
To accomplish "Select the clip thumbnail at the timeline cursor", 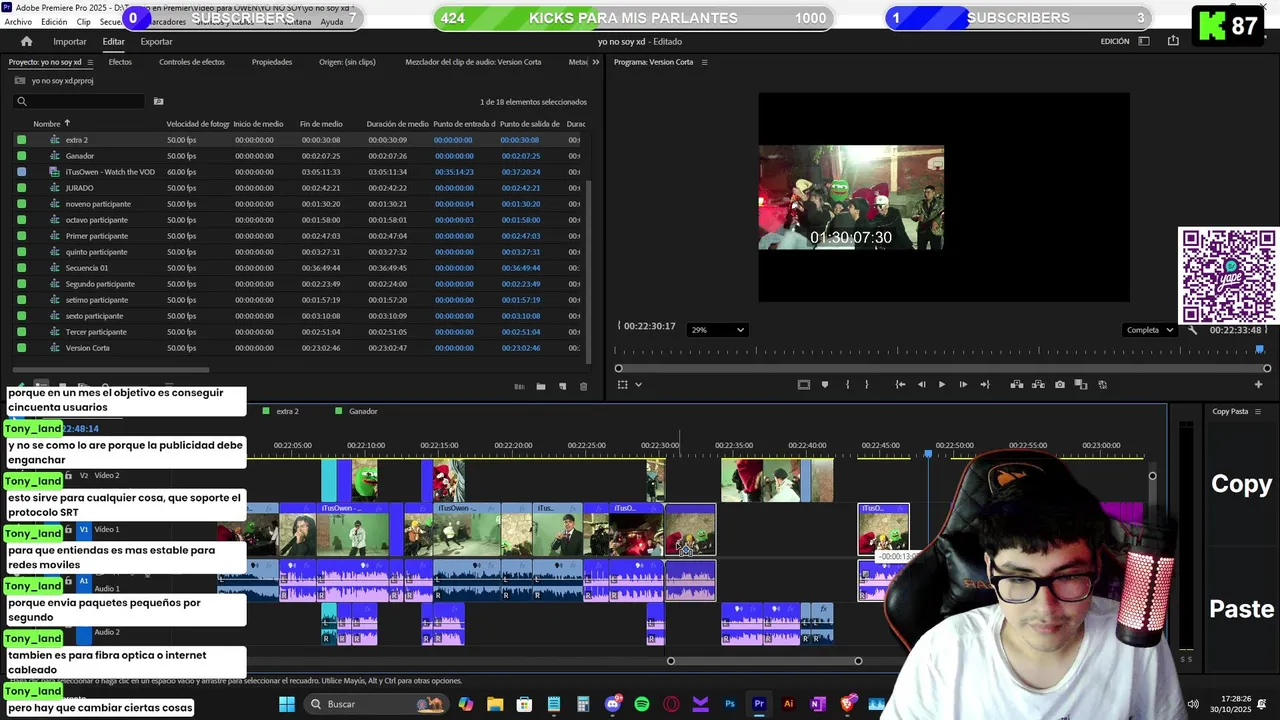I will (690, 530).
